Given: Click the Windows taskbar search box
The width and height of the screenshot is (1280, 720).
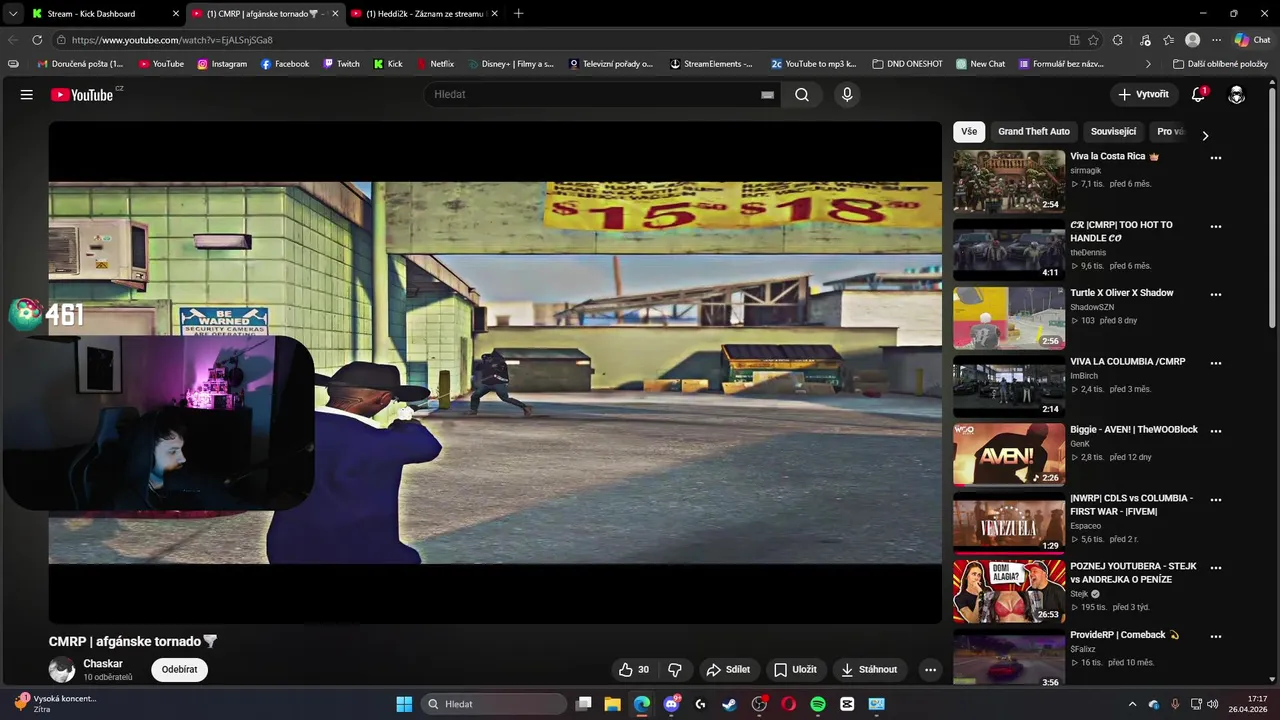Looking at the screenshot, I should (x=494, y=704).
